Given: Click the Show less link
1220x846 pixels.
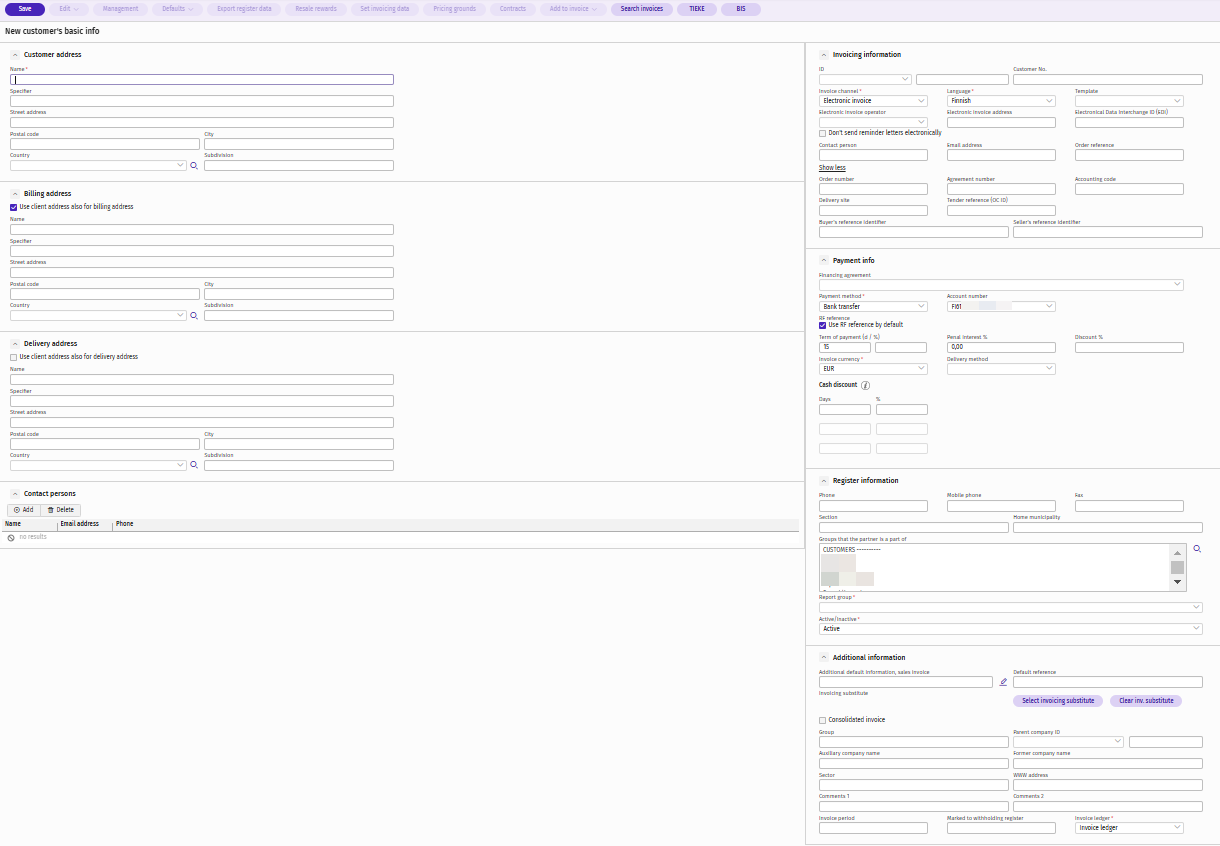Looking at the screenshot, I should pyautogui.click(x=832, y=168).
